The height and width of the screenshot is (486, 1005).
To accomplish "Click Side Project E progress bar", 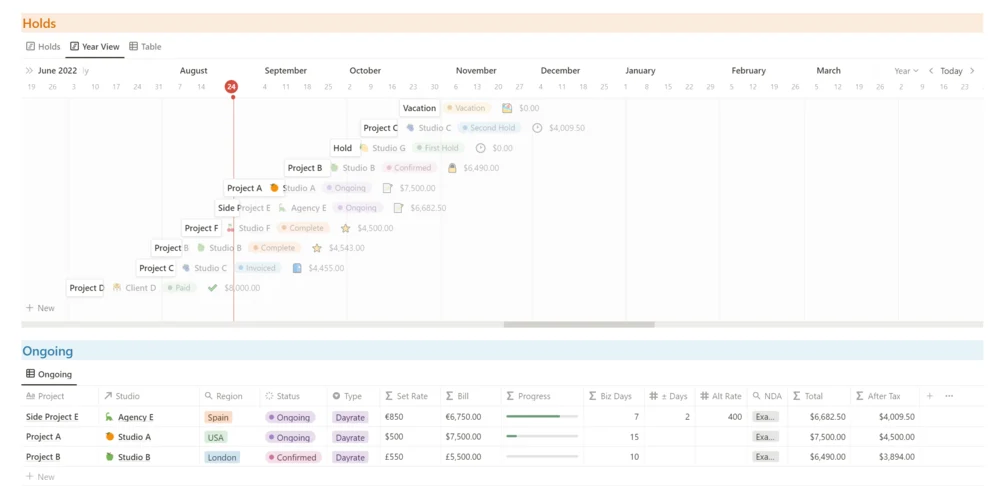I will pos(542,417).
